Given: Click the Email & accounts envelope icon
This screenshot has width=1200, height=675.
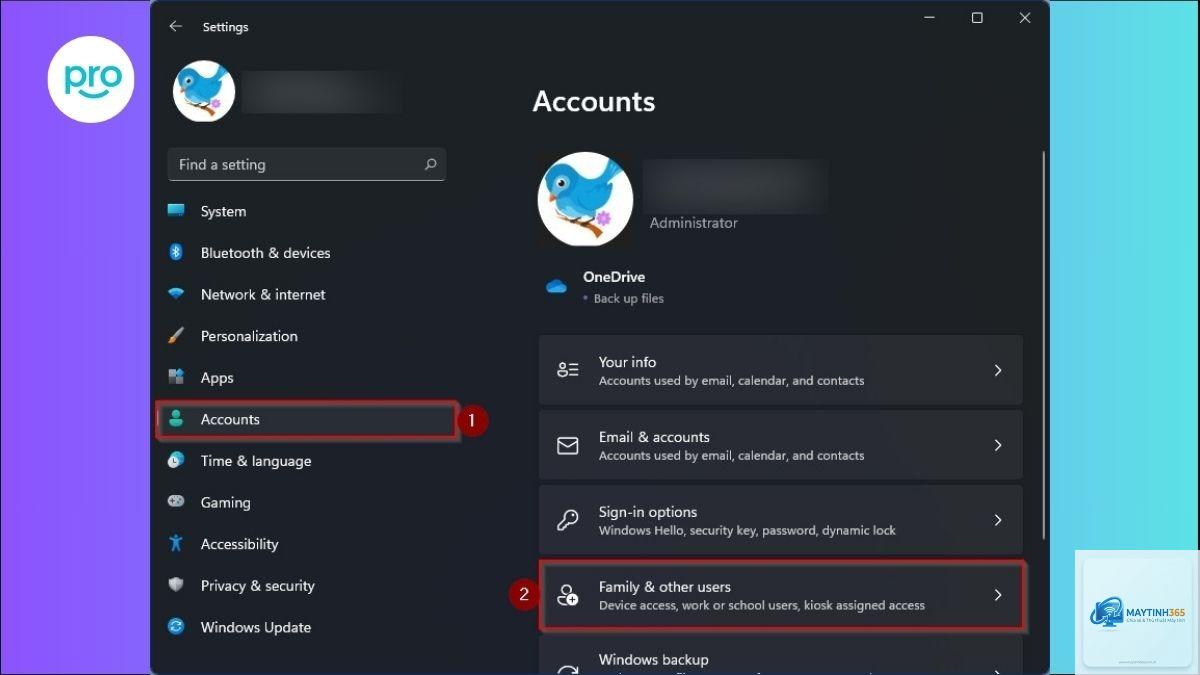Looking at the screenshot, I should click(568, 445).
